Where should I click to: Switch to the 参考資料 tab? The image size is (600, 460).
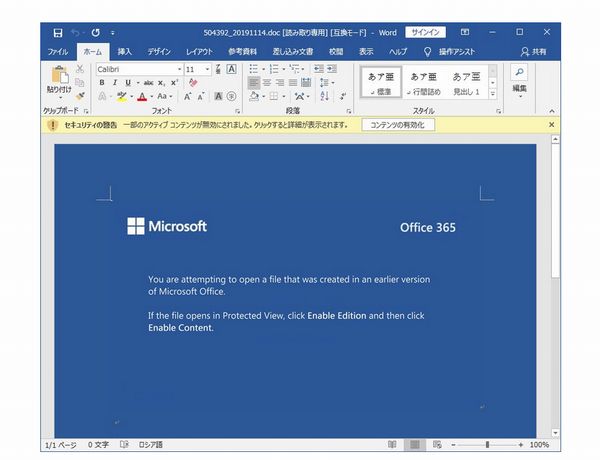point(243,52)
